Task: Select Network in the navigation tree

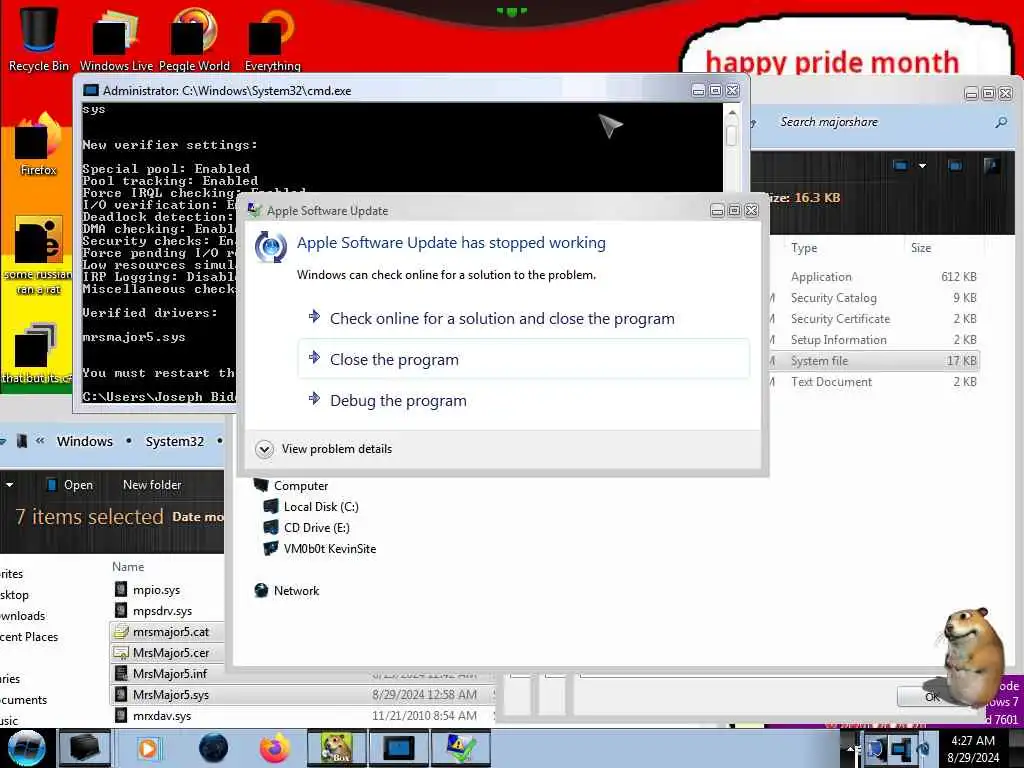Action: pyautogui.click(x=287, y=590)
